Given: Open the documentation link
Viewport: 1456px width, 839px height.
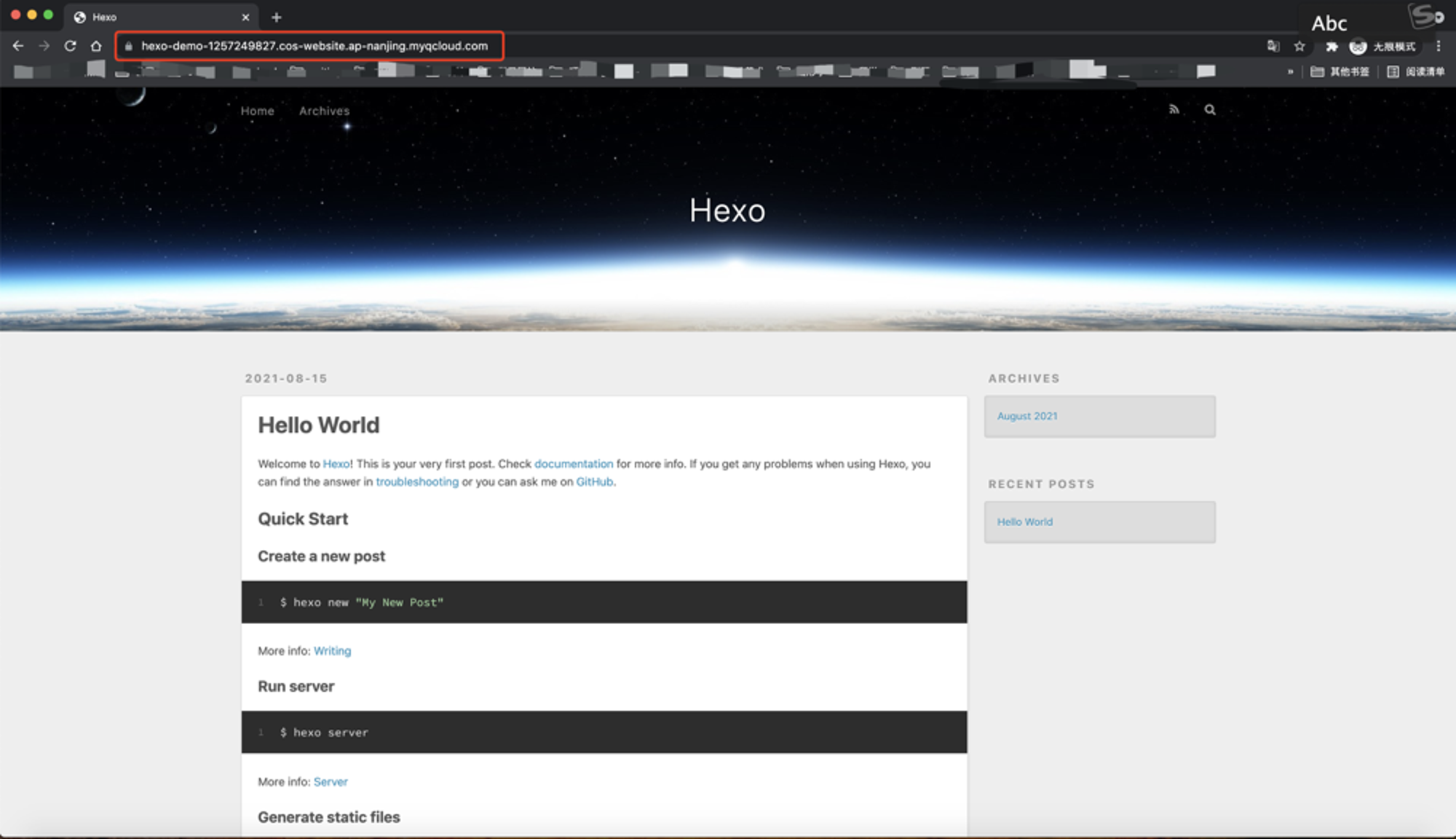Looking at the screenshot, I should point(574,463).
